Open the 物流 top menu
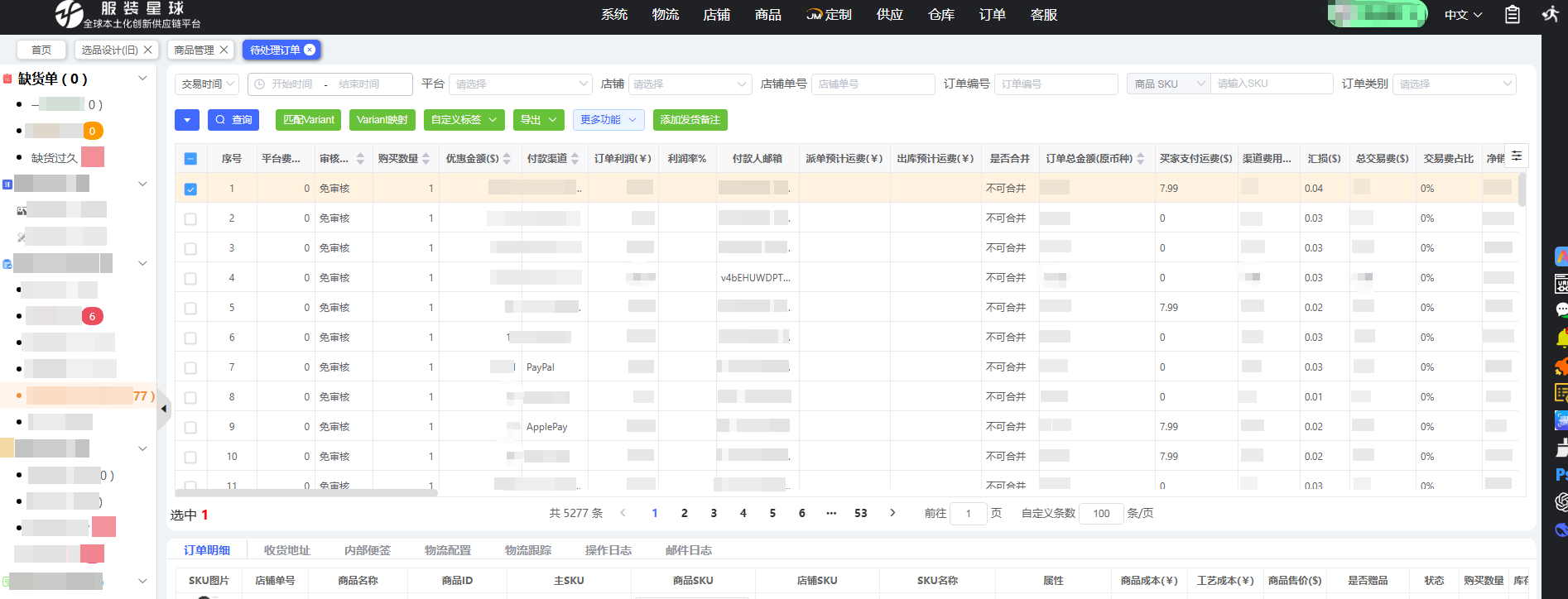 (666, 15)
